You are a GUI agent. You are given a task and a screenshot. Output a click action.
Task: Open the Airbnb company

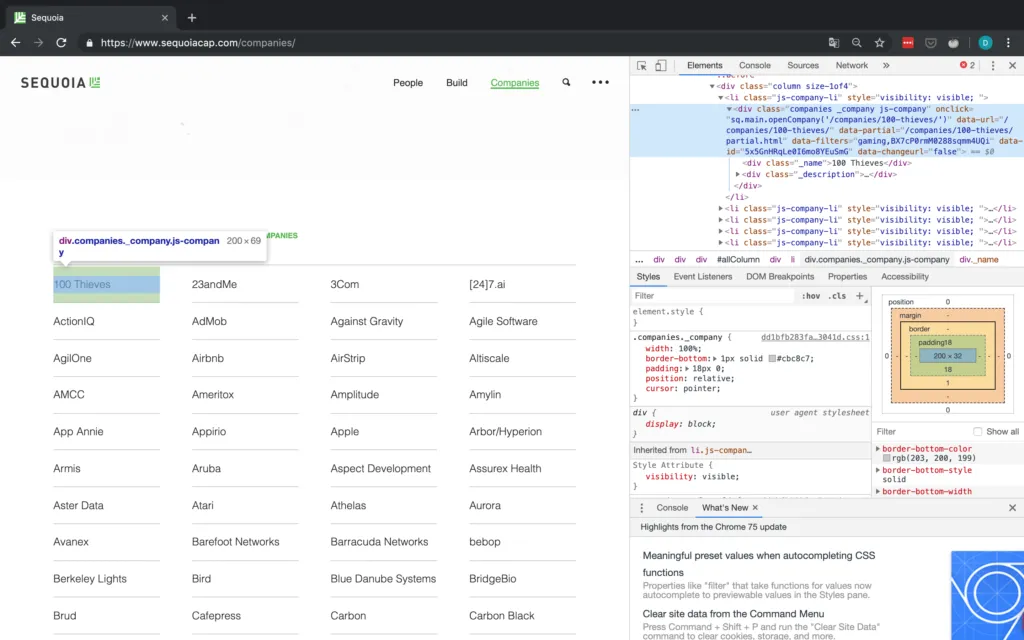(208, 358)
